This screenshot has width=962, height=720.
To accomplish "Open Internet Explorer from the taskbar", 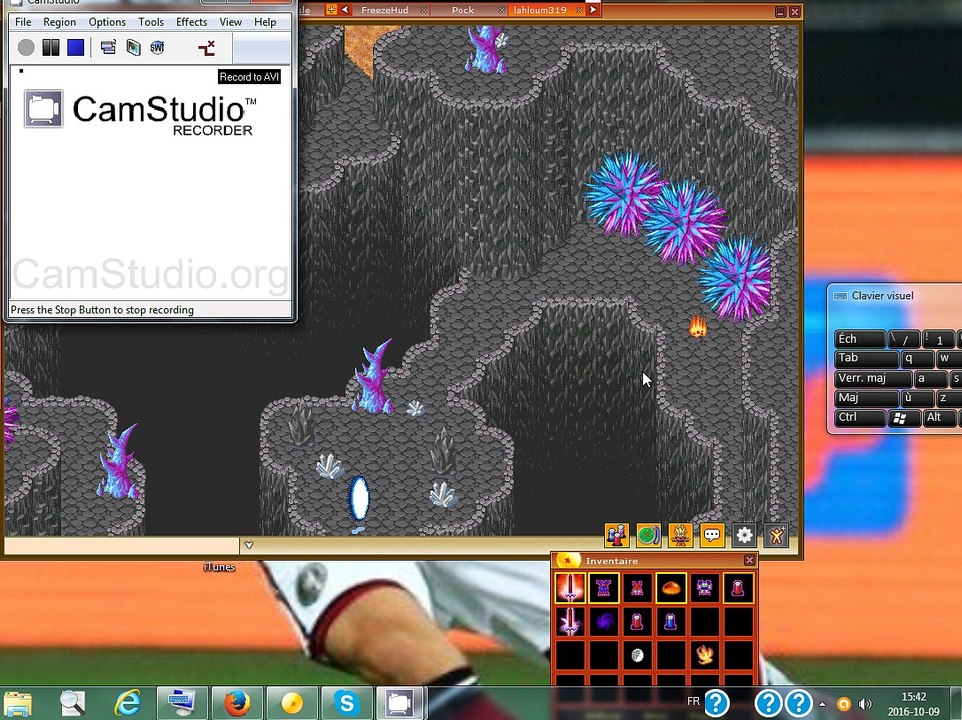I will click(128, 703).
